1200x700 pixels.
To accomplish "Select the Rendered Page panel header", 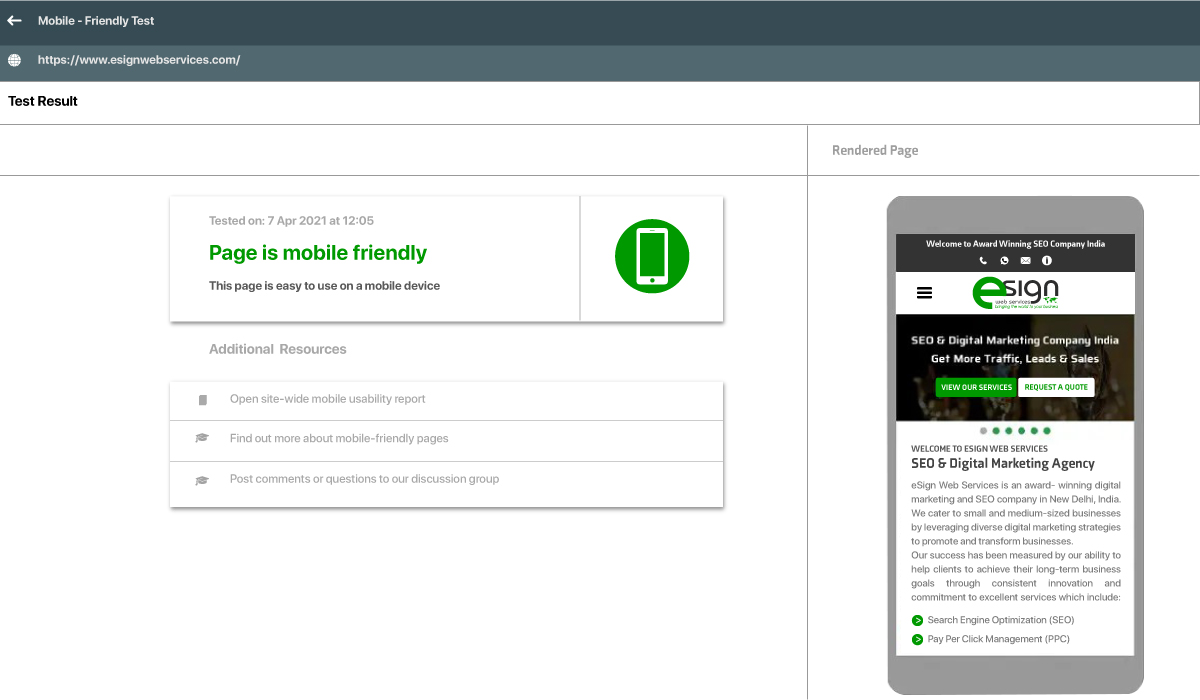I will [875, 149].
